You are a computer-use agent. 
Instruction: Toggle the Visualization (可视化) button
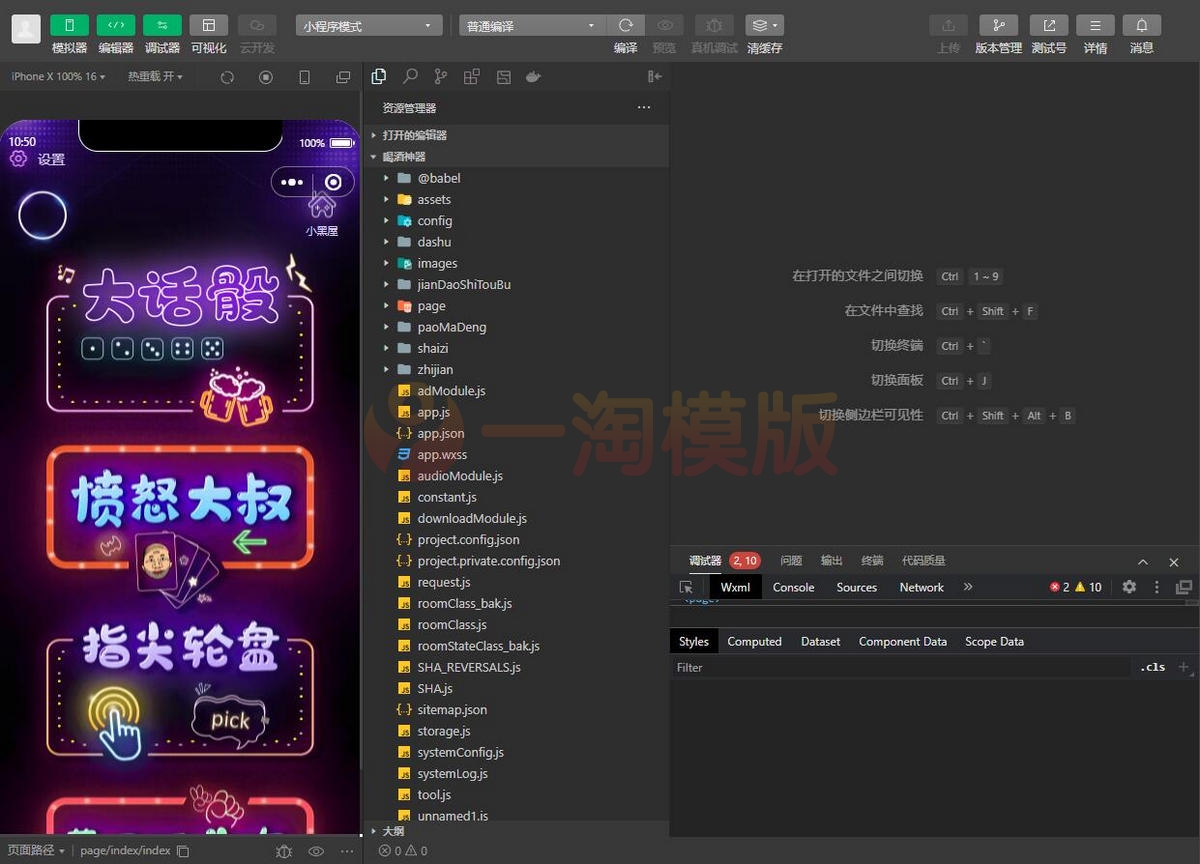(209, 25)
